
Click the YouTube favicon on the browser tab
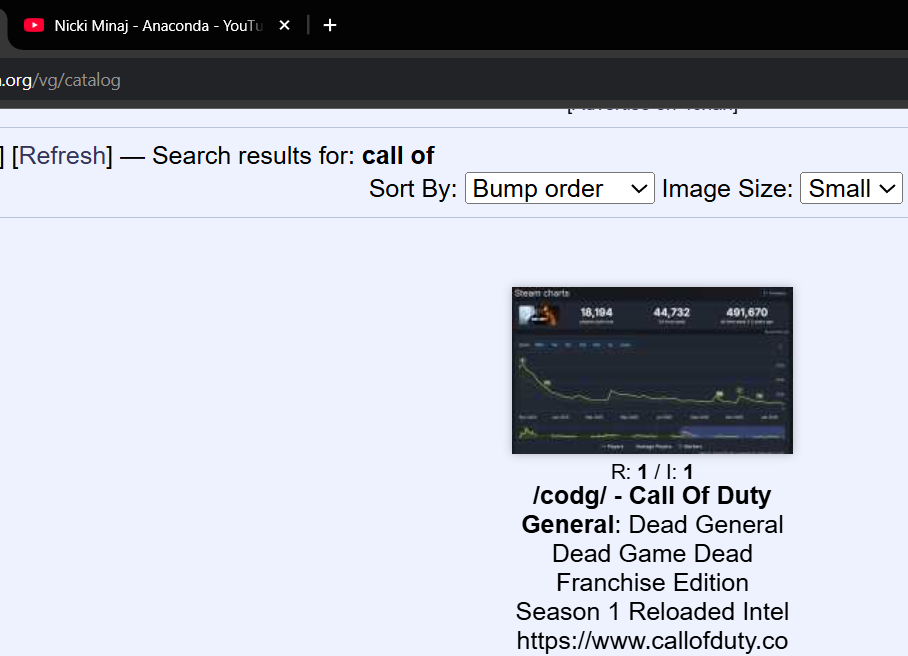(x=34, y=25)
